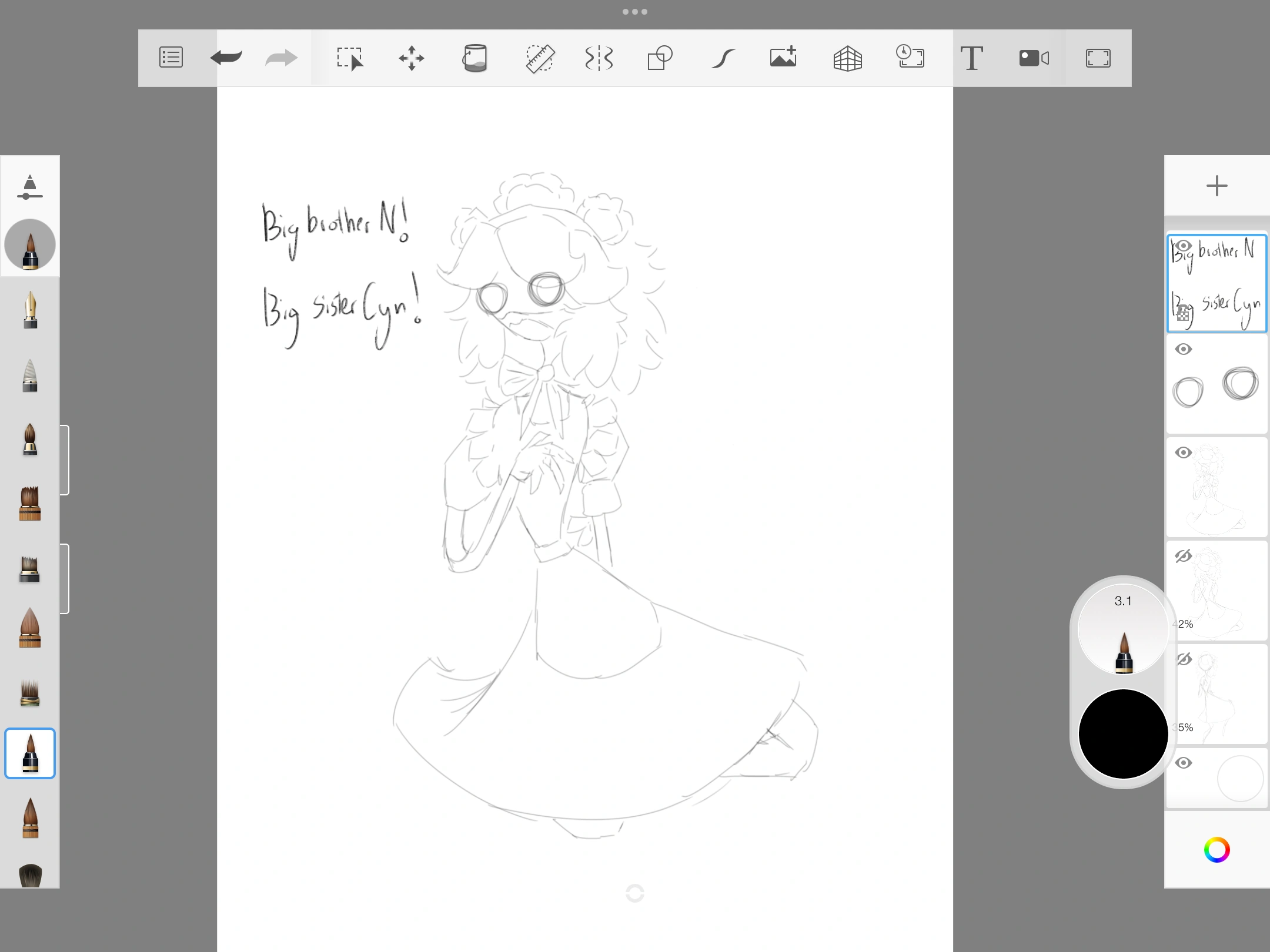Select the fountain pen nib brush
The image size is (1270, 952).
click(x=30, y=310)
